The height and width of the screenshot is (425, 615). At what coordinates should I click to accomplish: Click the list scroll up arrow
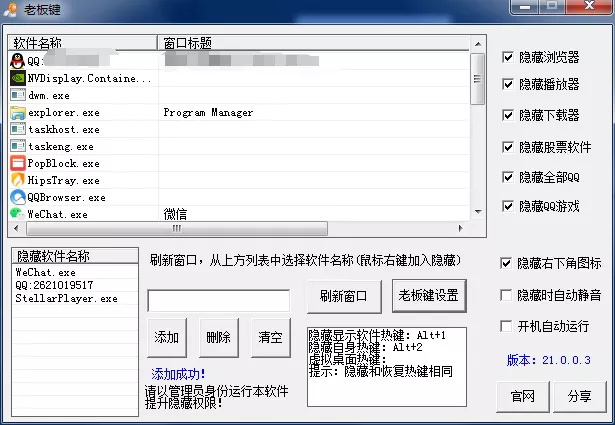tap(478, 44)
